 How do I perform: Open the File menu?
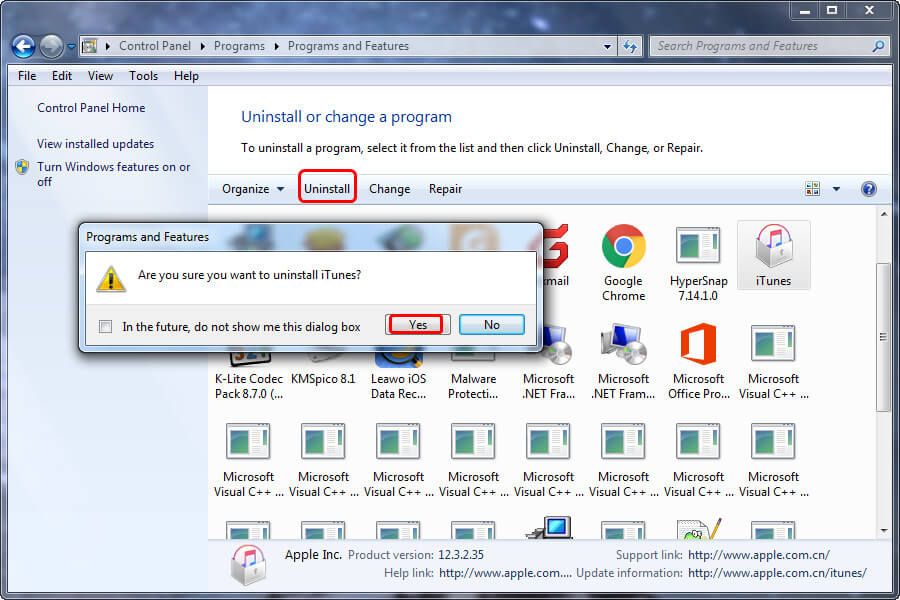tap(27, 76)
